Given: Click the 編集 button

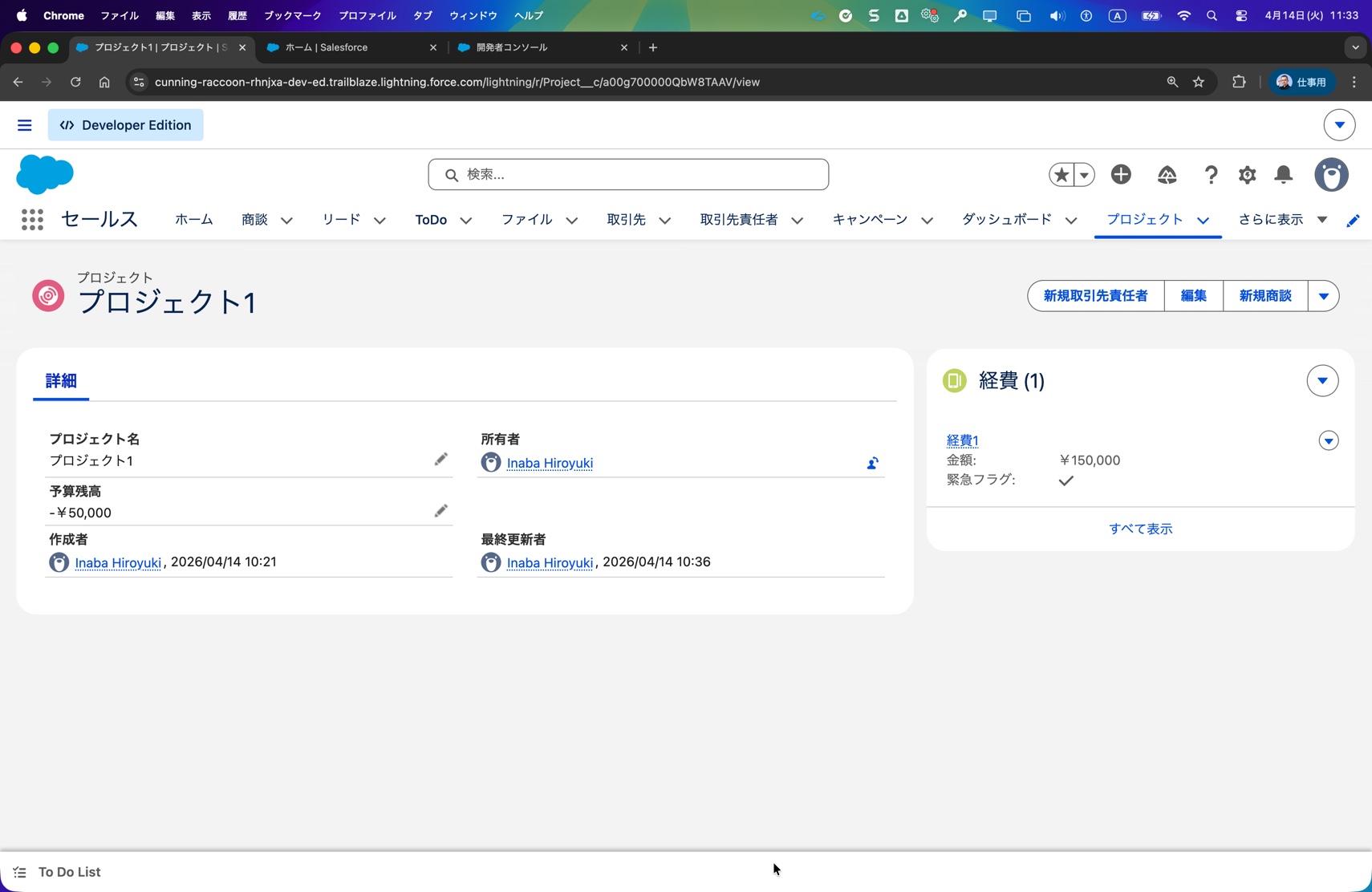Looking at the screenshot, I should point(1193,296).
